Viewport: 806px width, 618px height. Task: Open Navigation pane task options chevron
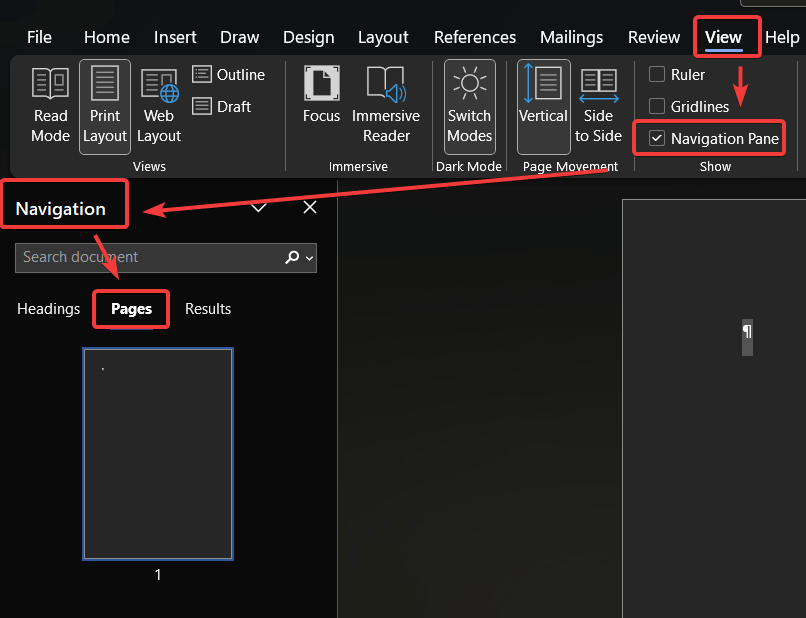coord(259,208)
